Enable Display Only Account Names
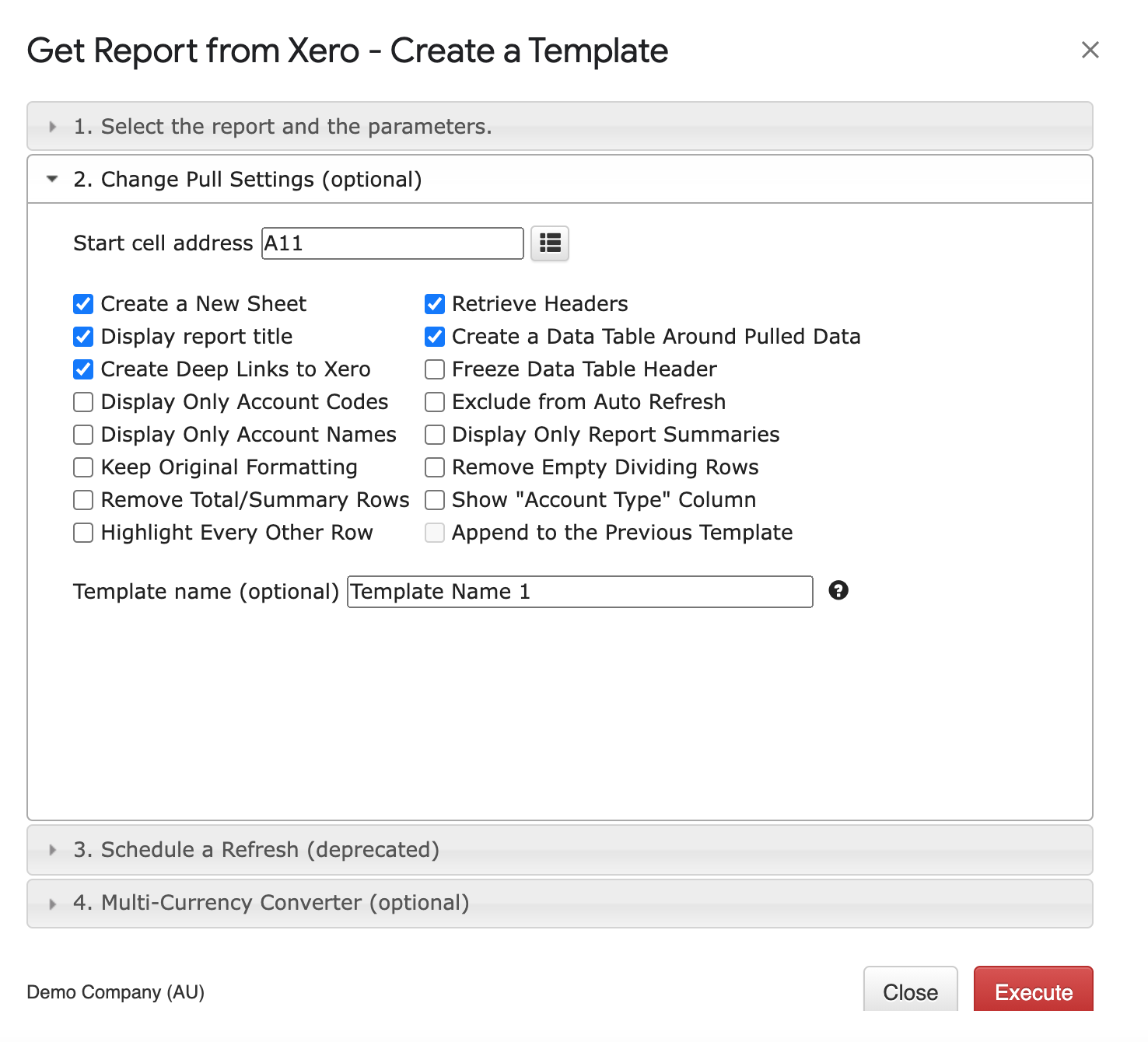The width and height of the screenshot is (1148, 1042). click(83, 435)
